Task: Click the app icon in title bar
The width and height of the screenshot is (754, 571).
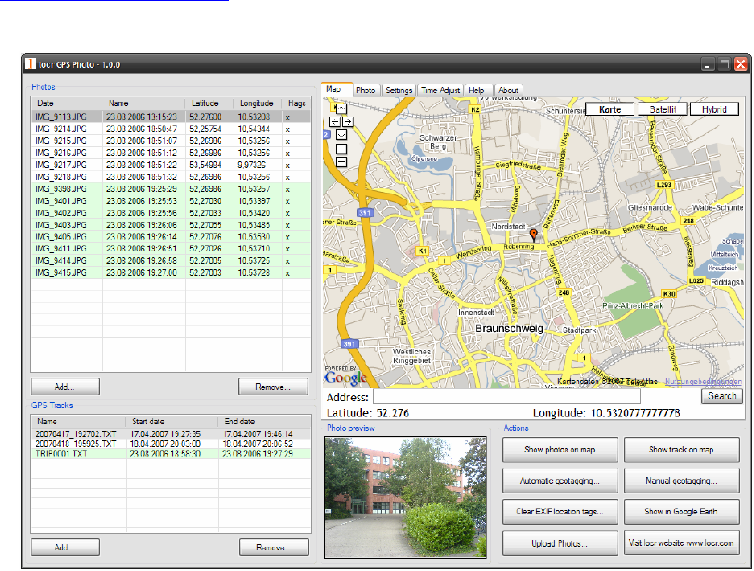Action: click(32, 65)
